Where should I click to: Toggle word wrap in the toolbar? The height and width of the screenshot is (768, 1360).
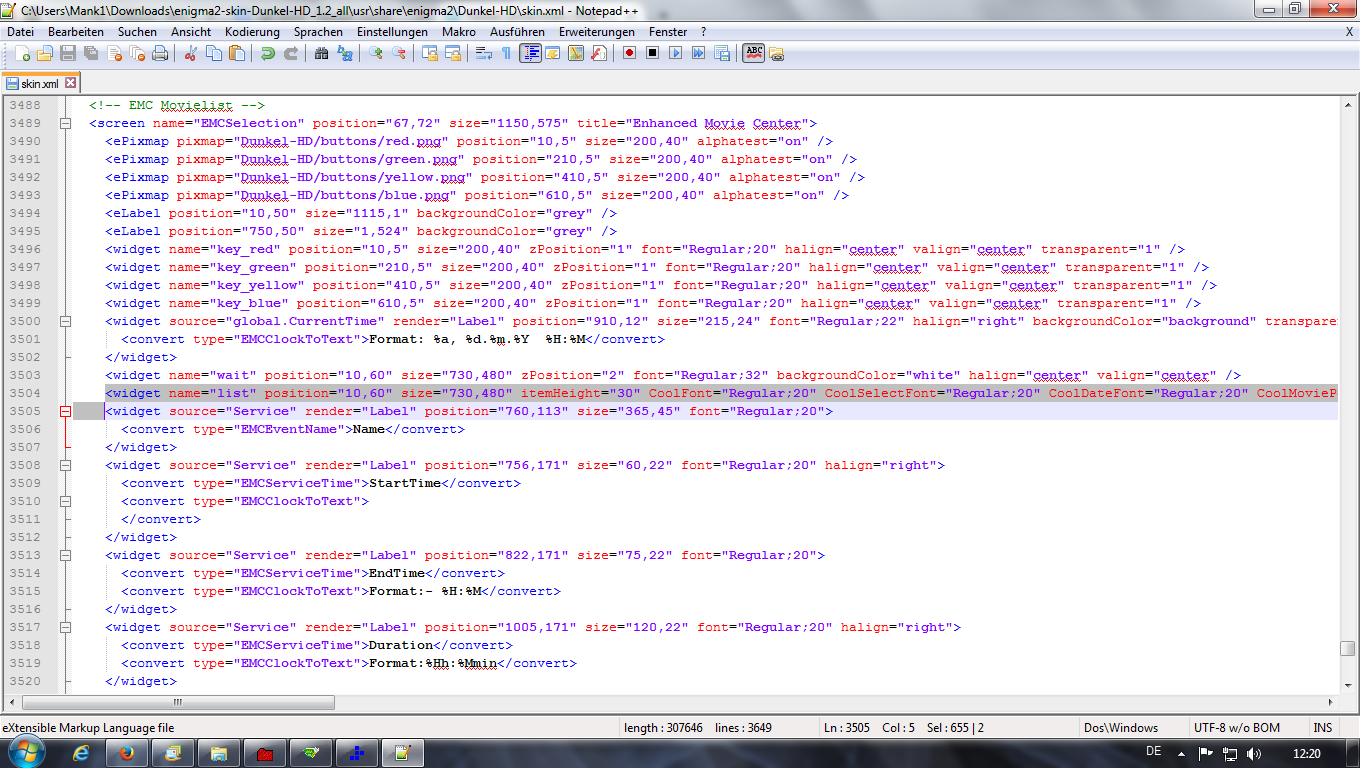coord(484,53)
